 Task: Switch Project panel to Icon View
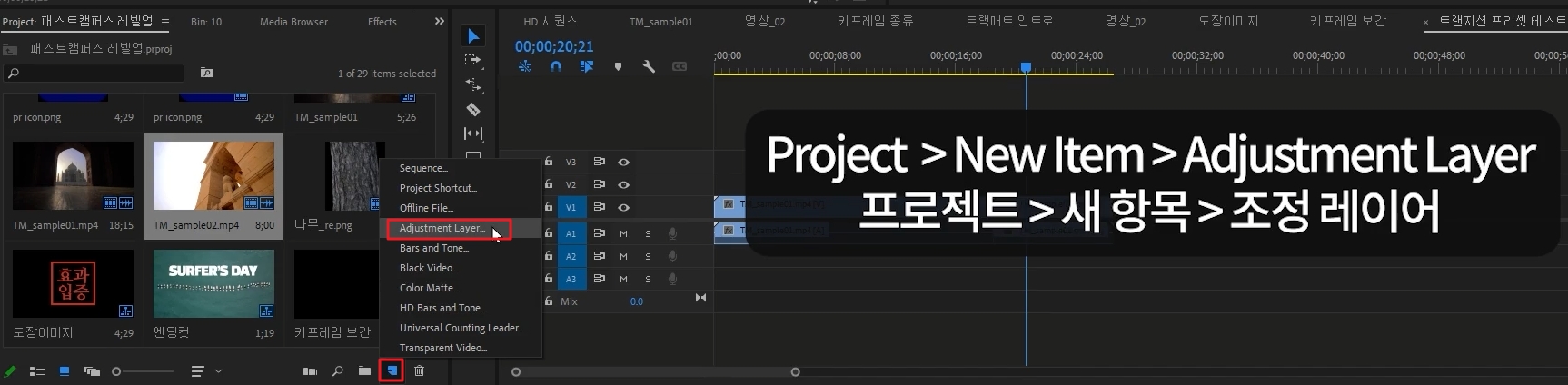point(65,371)
